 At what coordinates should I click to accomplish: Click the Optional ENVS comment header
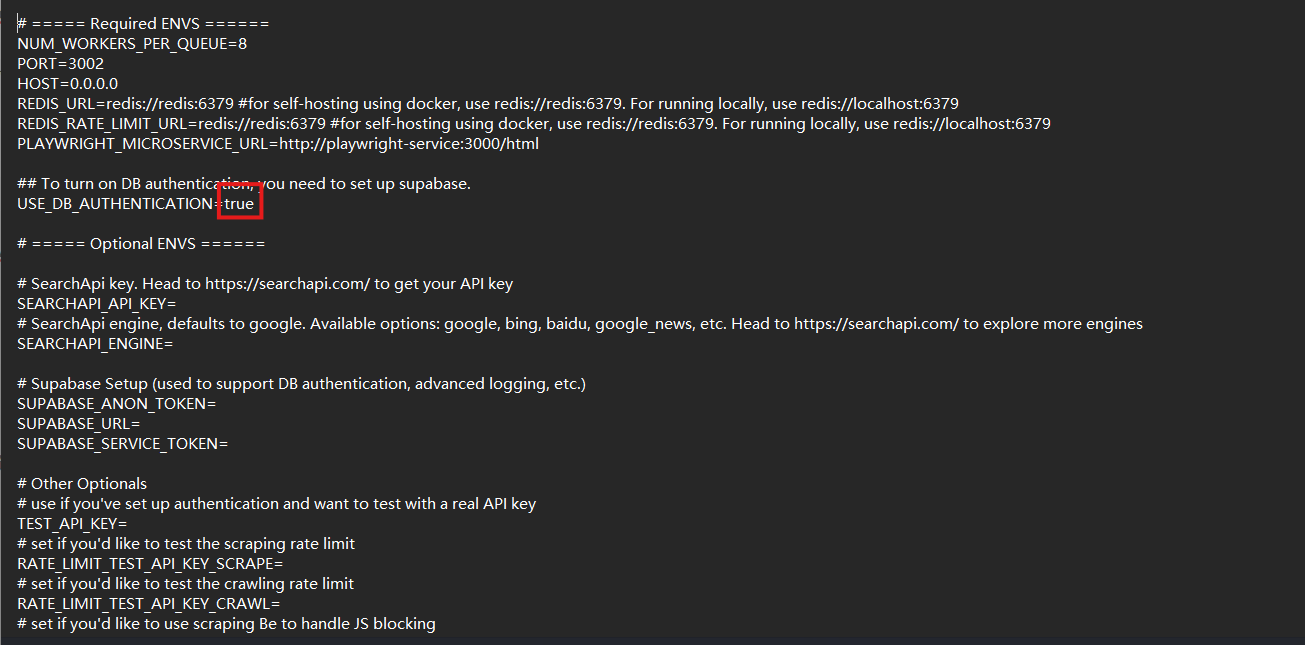(x=141, y=244)
